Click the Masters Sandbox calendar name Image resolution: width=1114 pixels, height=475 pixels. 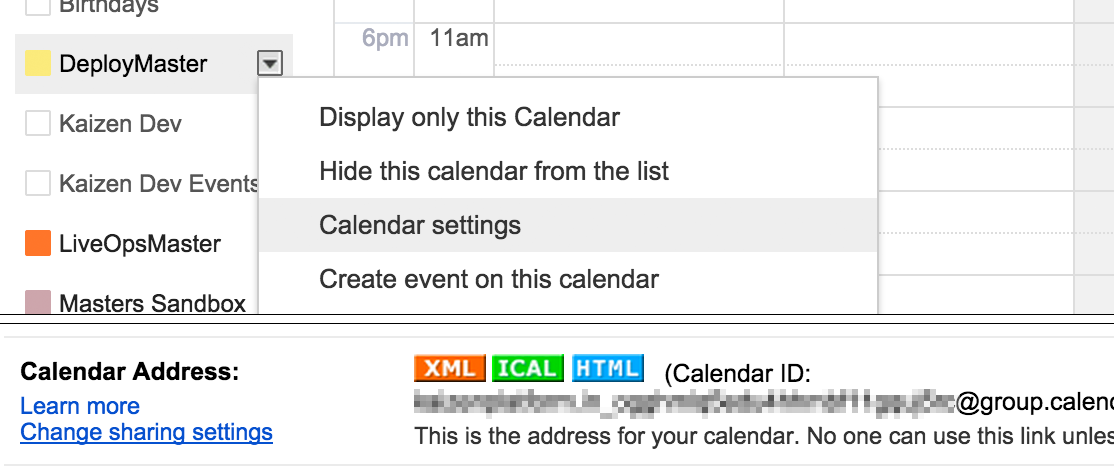[152, 303]
